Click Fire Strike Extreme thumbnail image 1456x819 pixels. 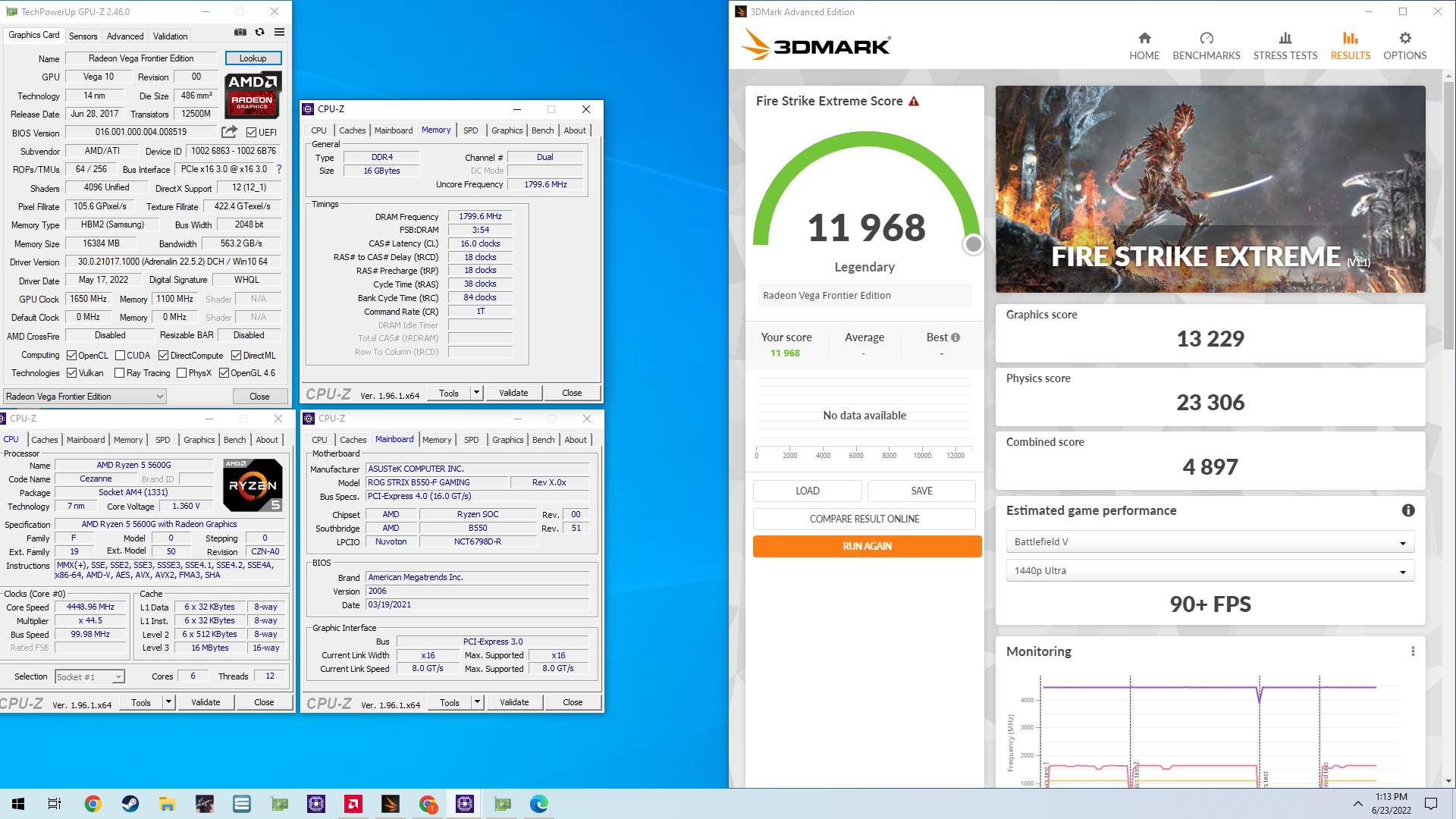click(1210, 189)
